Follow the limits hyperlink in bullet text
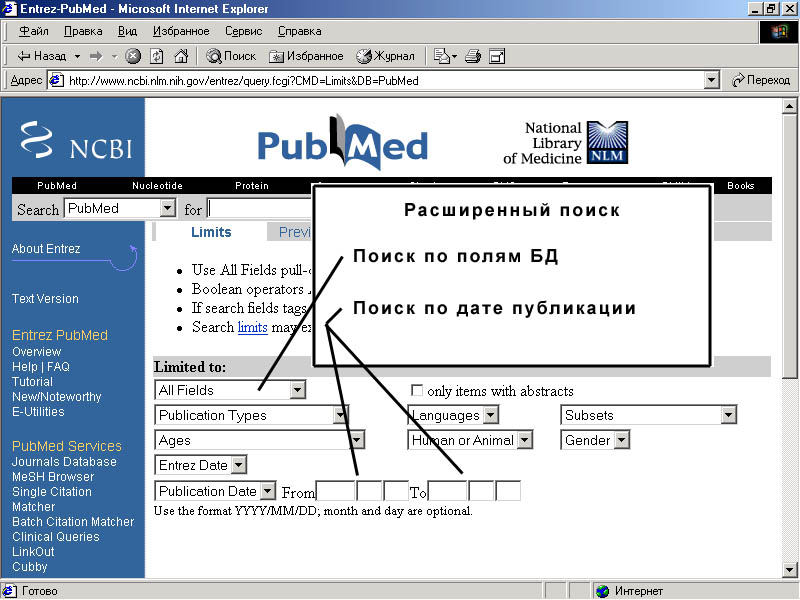This screenshot has height=600, width=800. click(253, 327)
